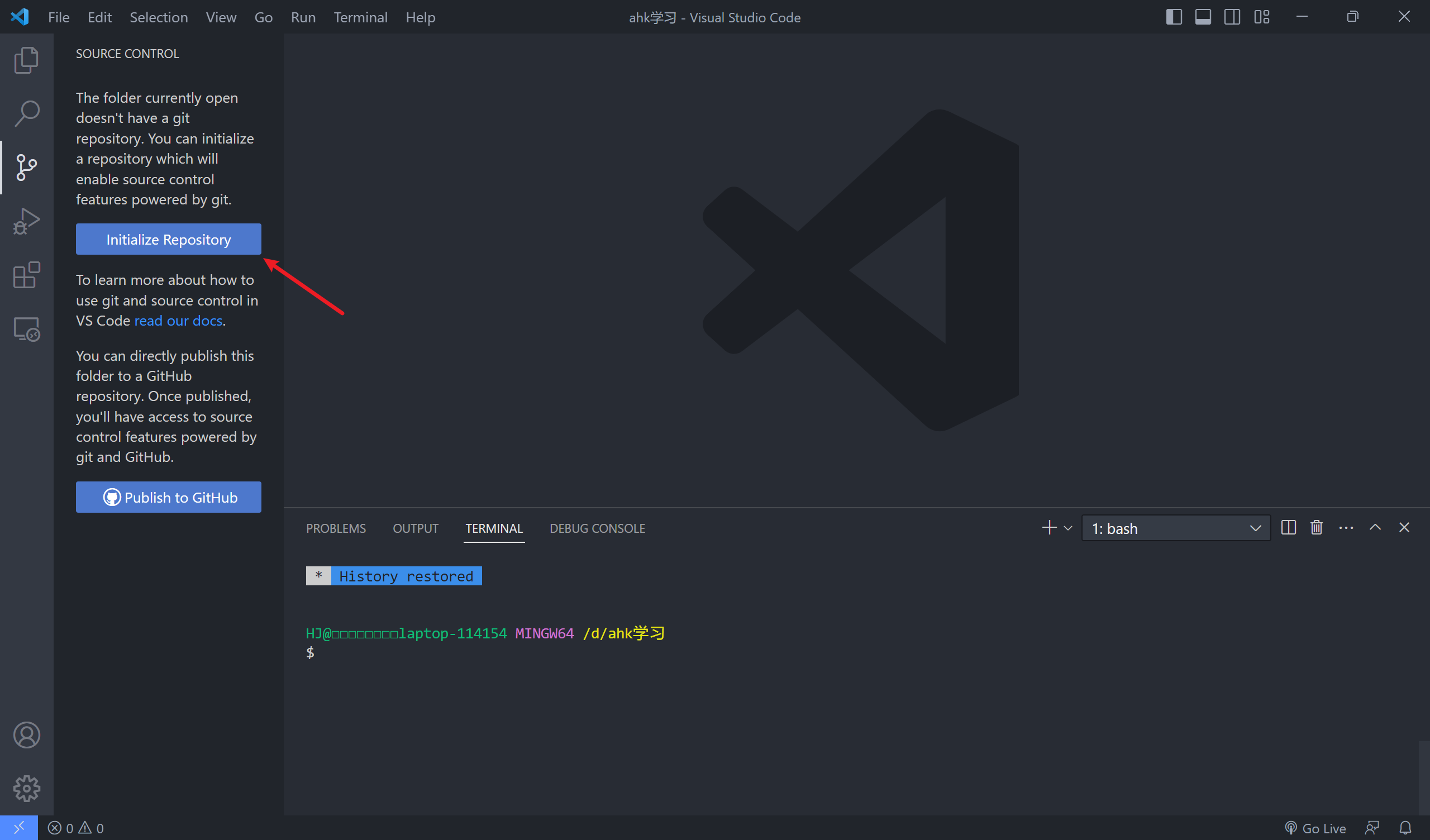Click the Initialize Repository button
Screen dimensions: 1430x840
pyautogui.click(x=168, y=239)
